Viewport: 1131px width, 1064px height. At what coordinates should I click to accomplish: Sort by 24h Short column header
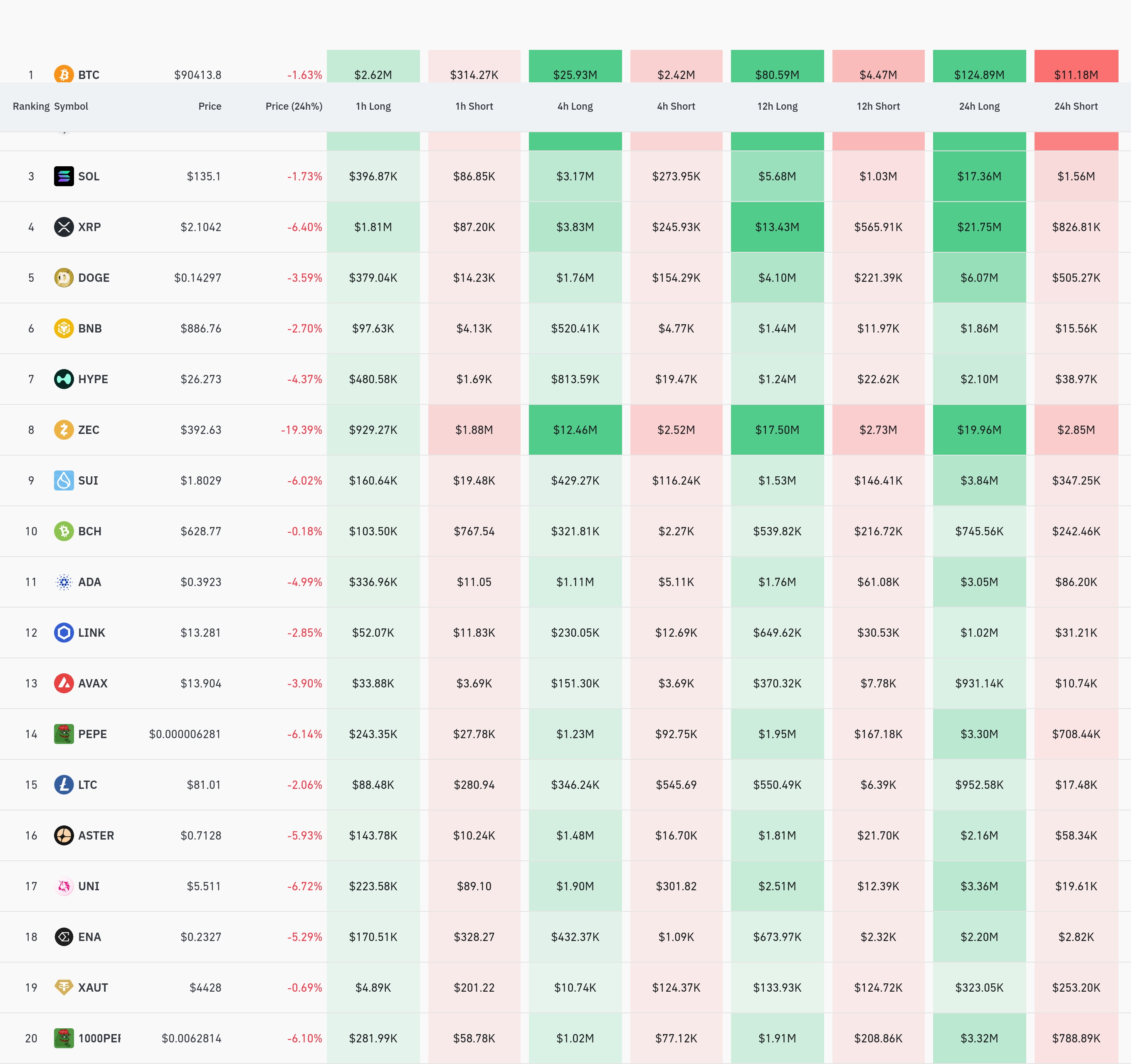1076,106
